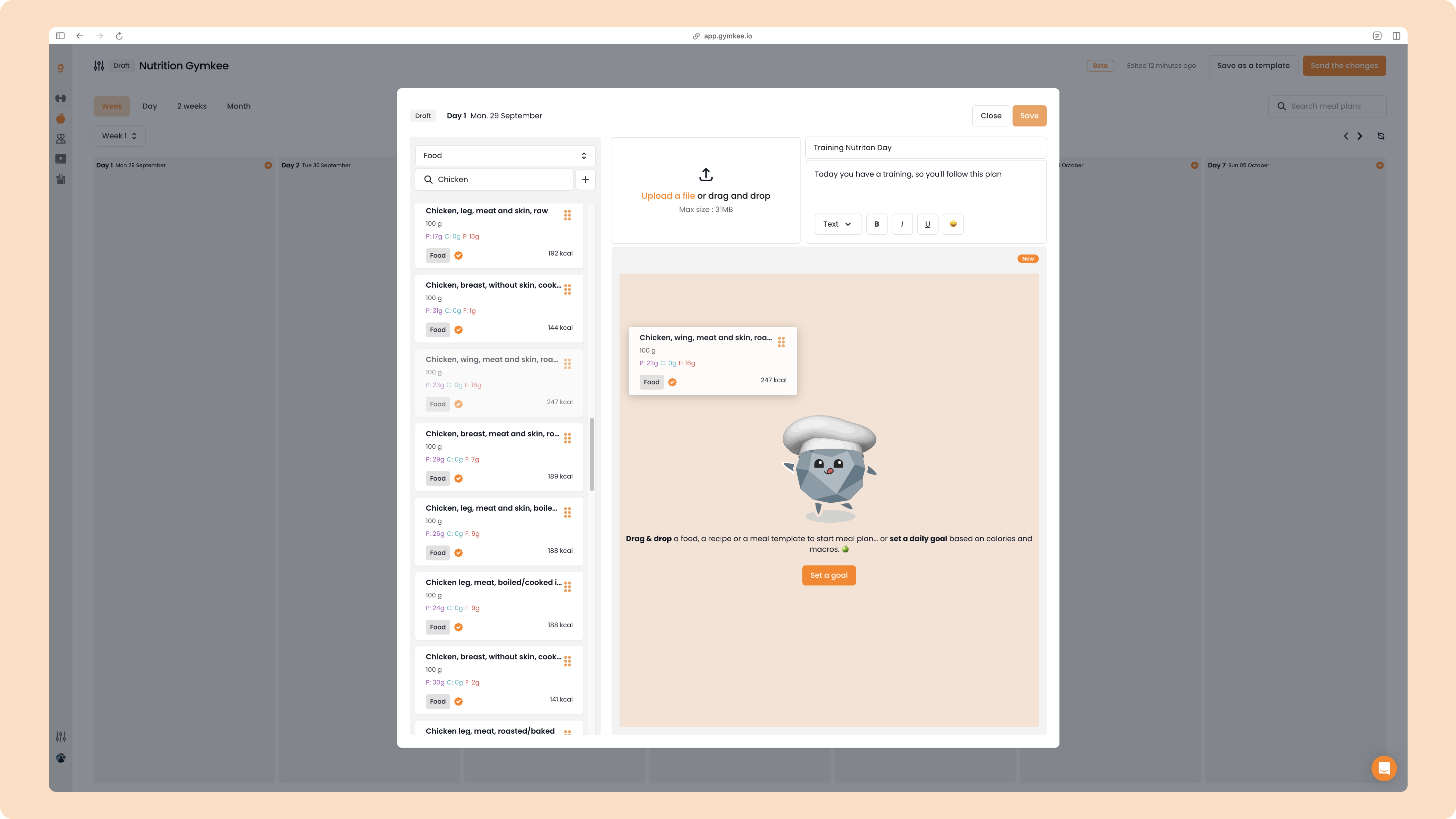The image size is (1456, 819).
Task: Open the nutrition apple icon in sidebar
Action: pyautogui.click(x=60, y=118)
